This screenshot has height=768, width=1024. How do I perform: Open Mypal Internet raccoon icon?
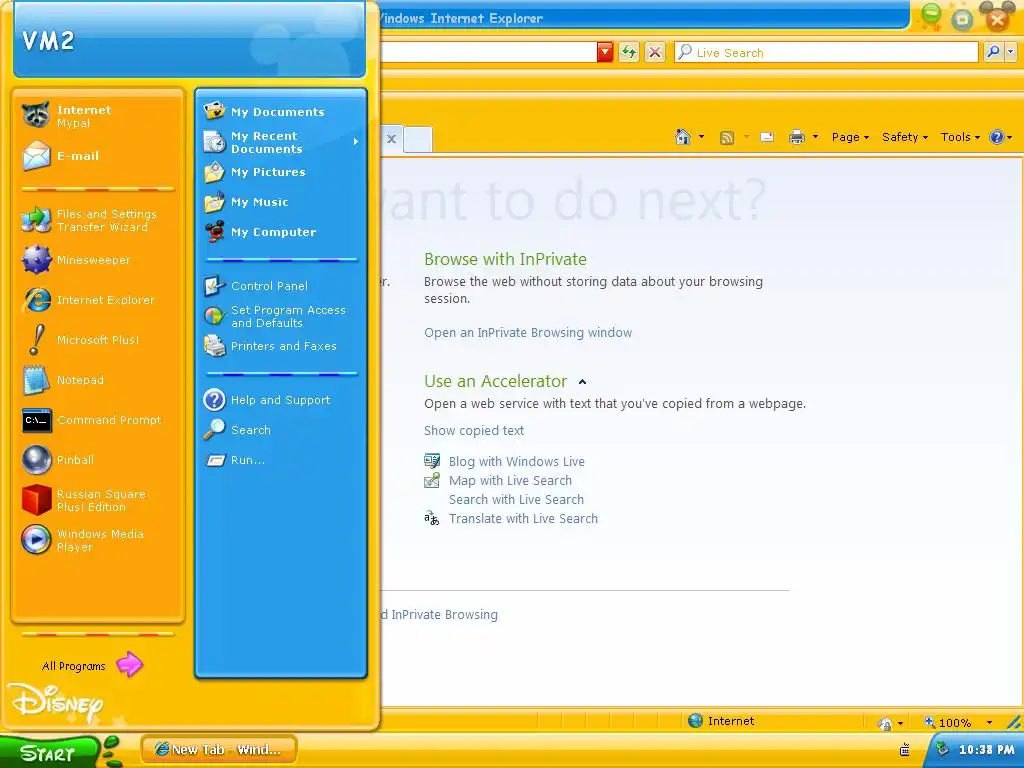click(36, 116)
